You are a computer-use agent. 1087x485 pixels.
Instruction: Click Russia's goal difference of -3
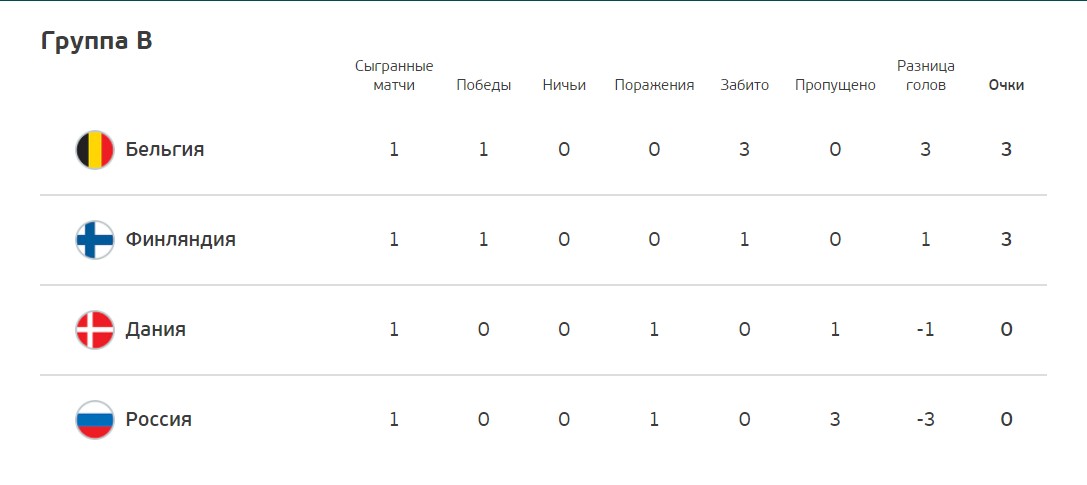pos(925,420)
